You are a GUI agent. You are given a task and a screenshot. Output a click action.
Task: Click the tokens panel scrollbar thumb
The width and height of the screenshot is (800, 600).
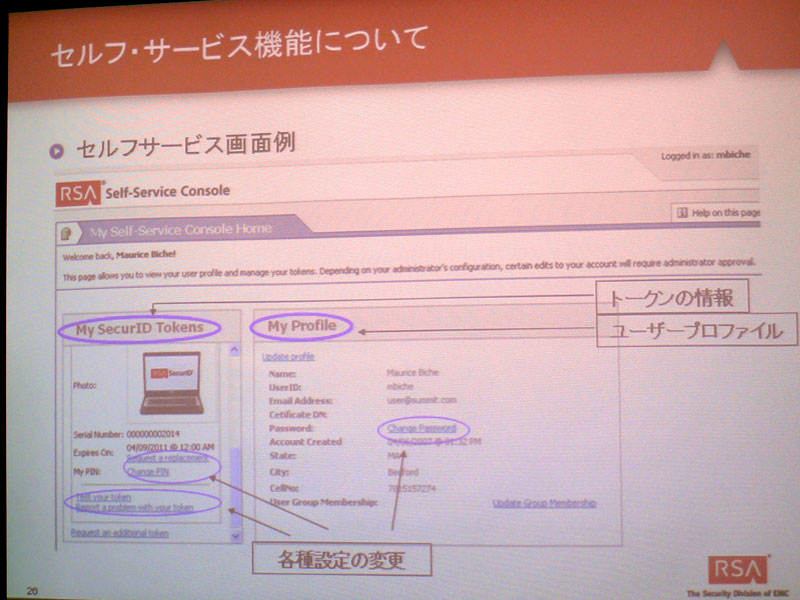[x=235, y=487]
